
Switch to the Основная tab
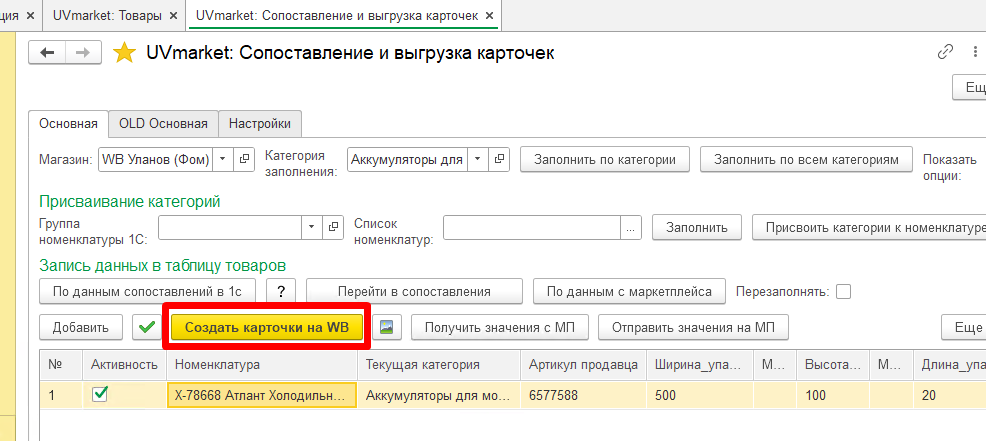point(69,124)
